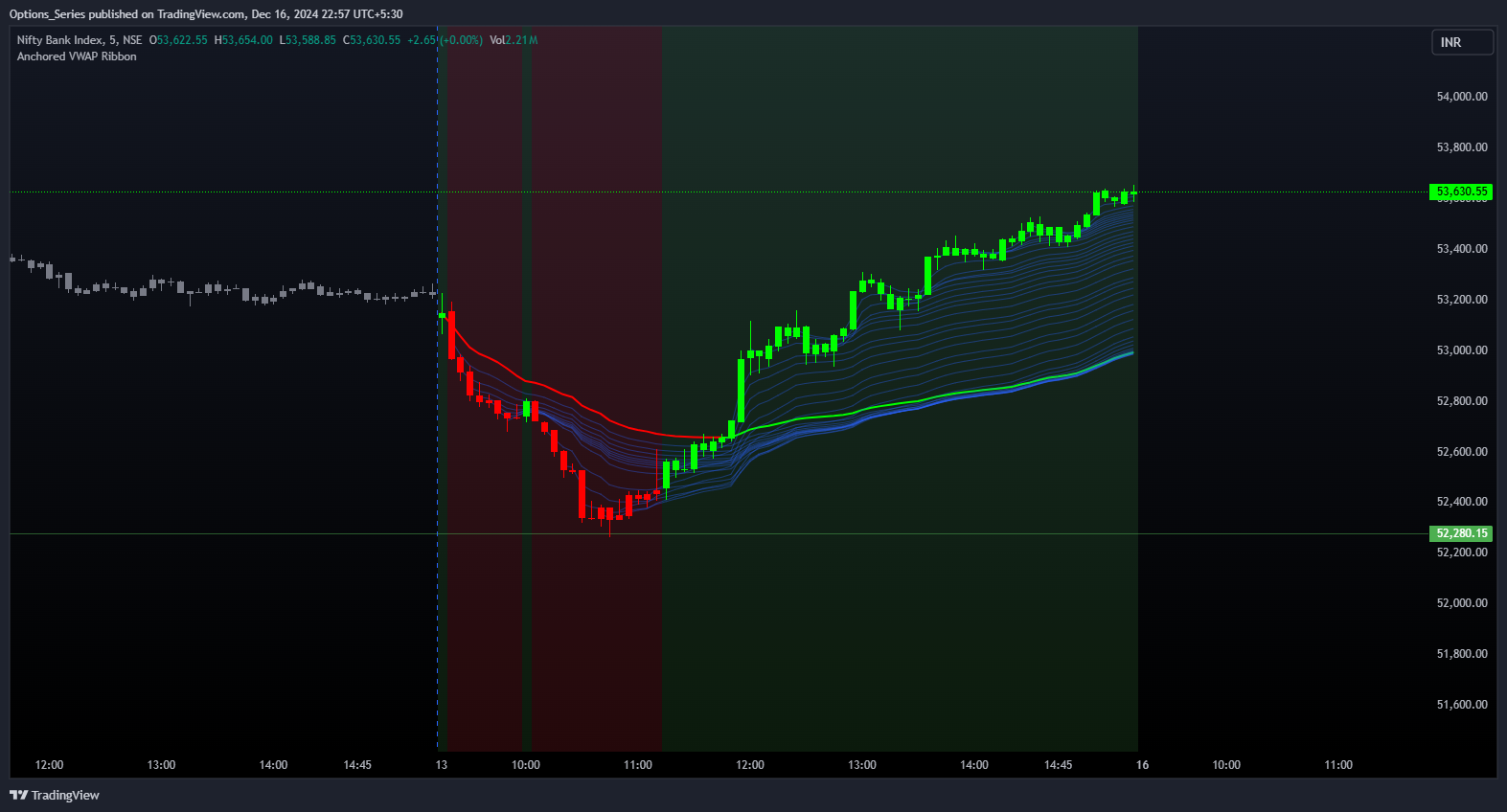Click the 52,800.00 price axis label
Screen dimensions: 1507x812
[x=1462, y=401]
